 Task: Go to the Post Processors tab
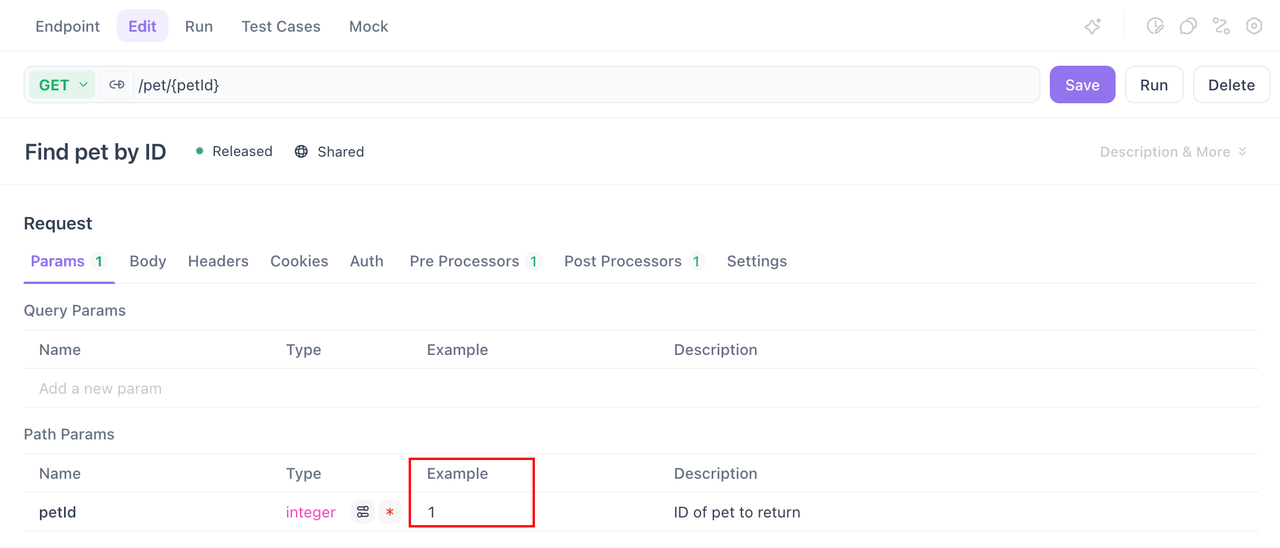point(623,261)
